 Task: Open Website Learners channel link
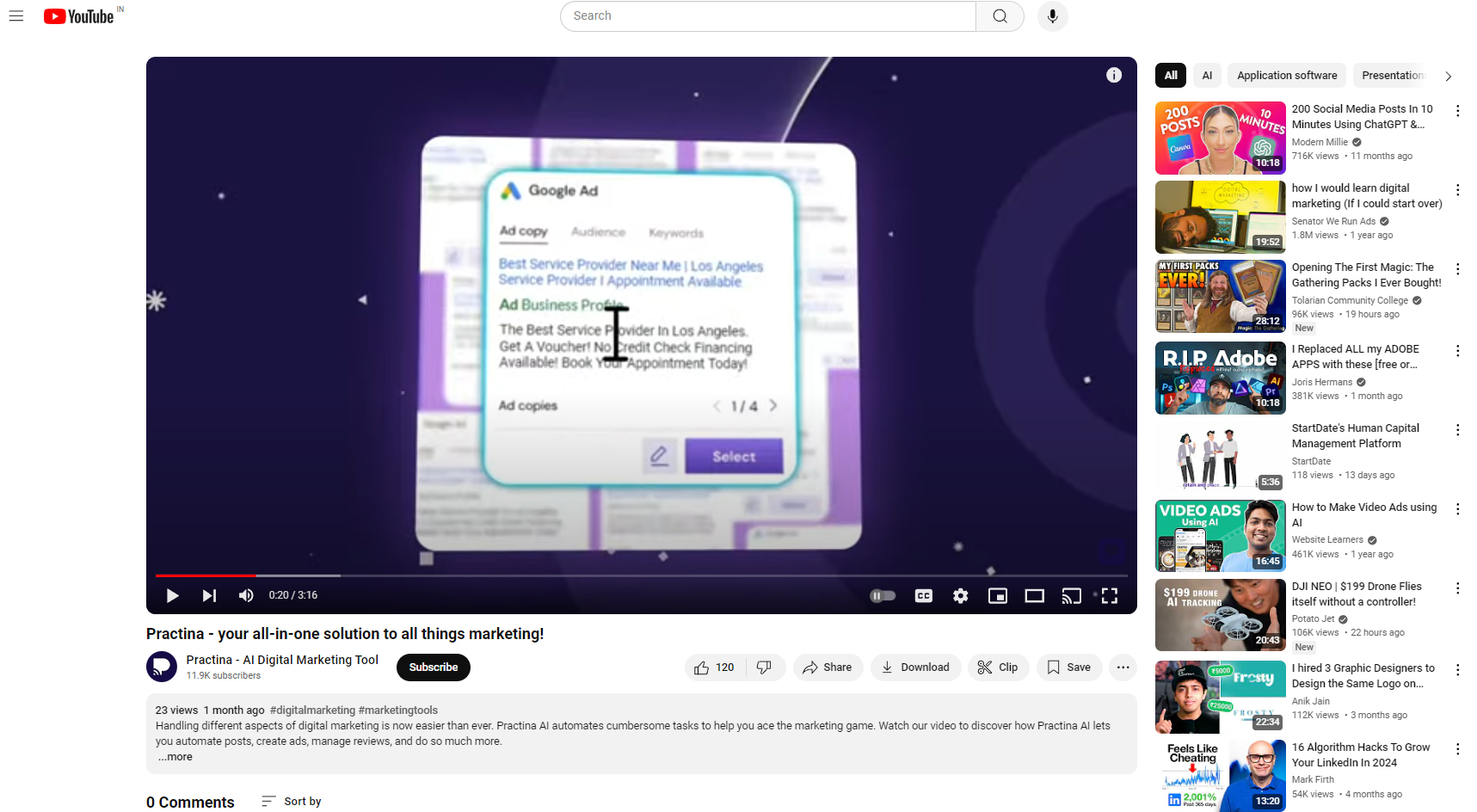[x=1327, y=540]
